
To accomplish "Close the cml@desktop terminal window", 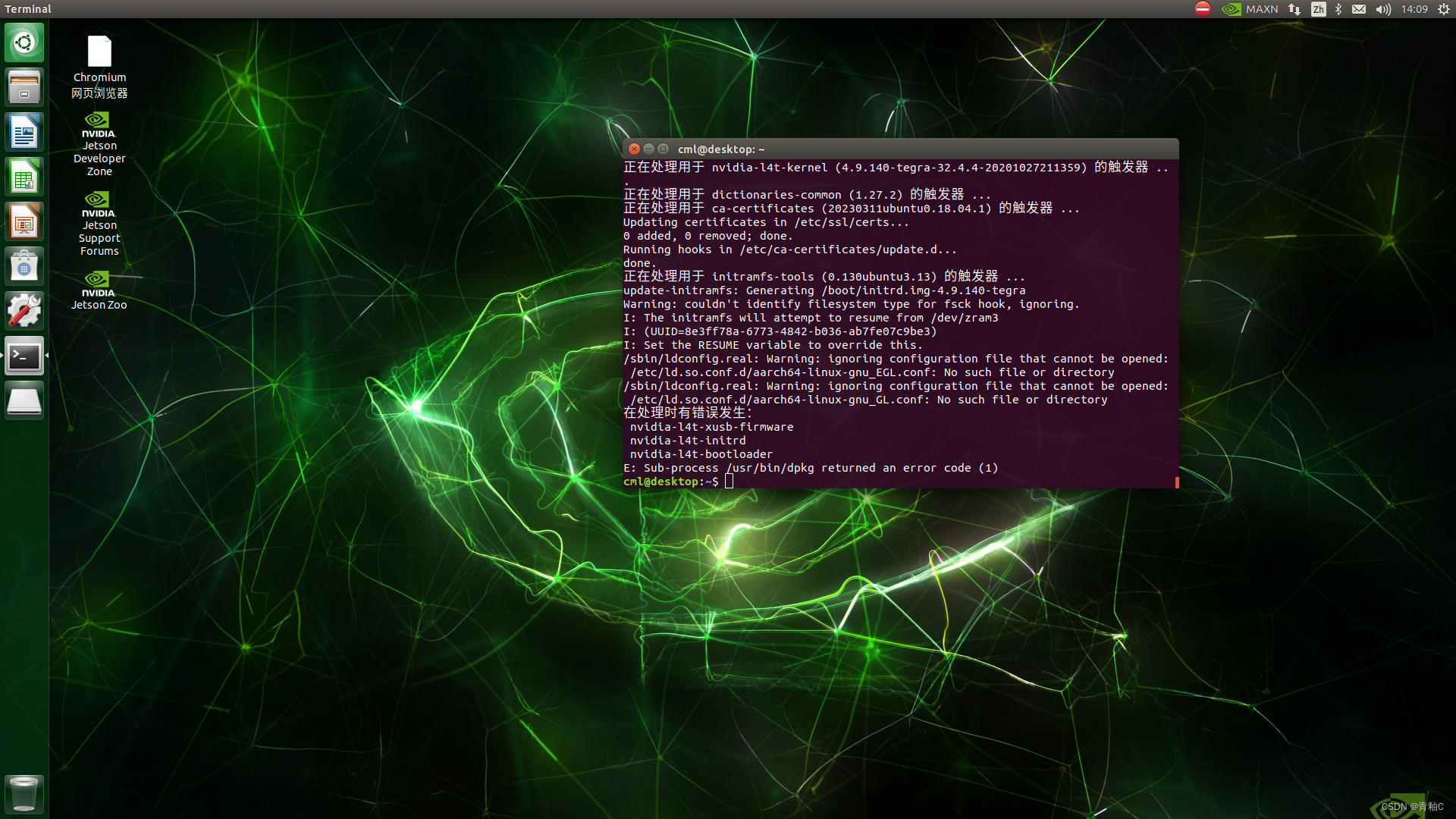I will (x=635, y=149).
